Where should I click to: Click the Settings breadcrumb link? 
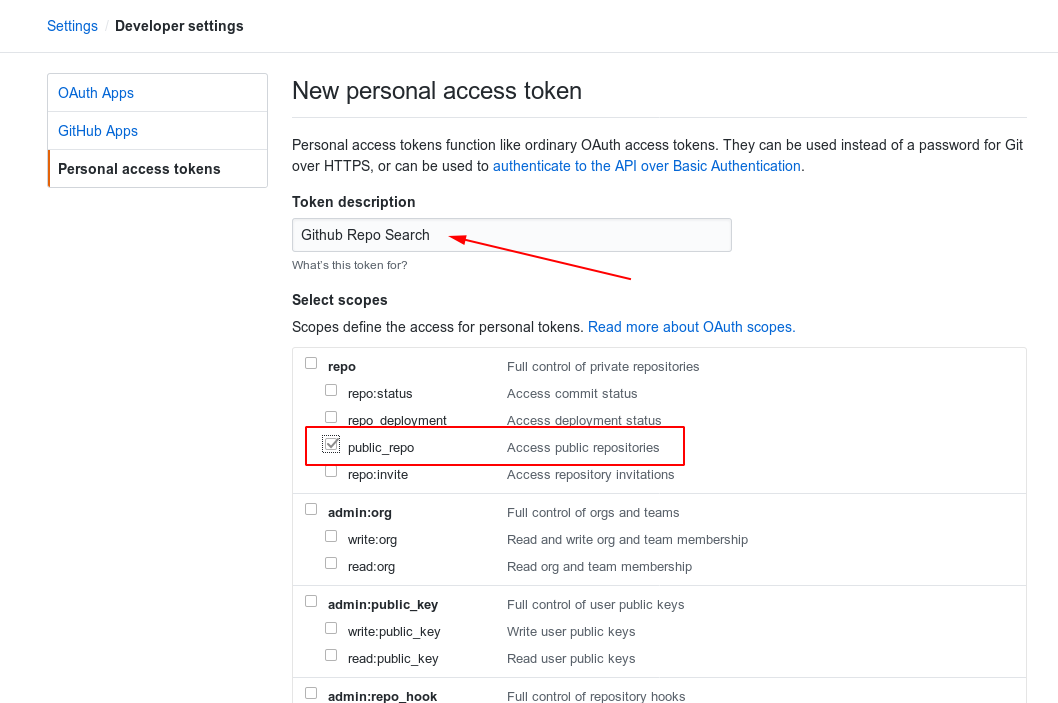pos(72,26)
